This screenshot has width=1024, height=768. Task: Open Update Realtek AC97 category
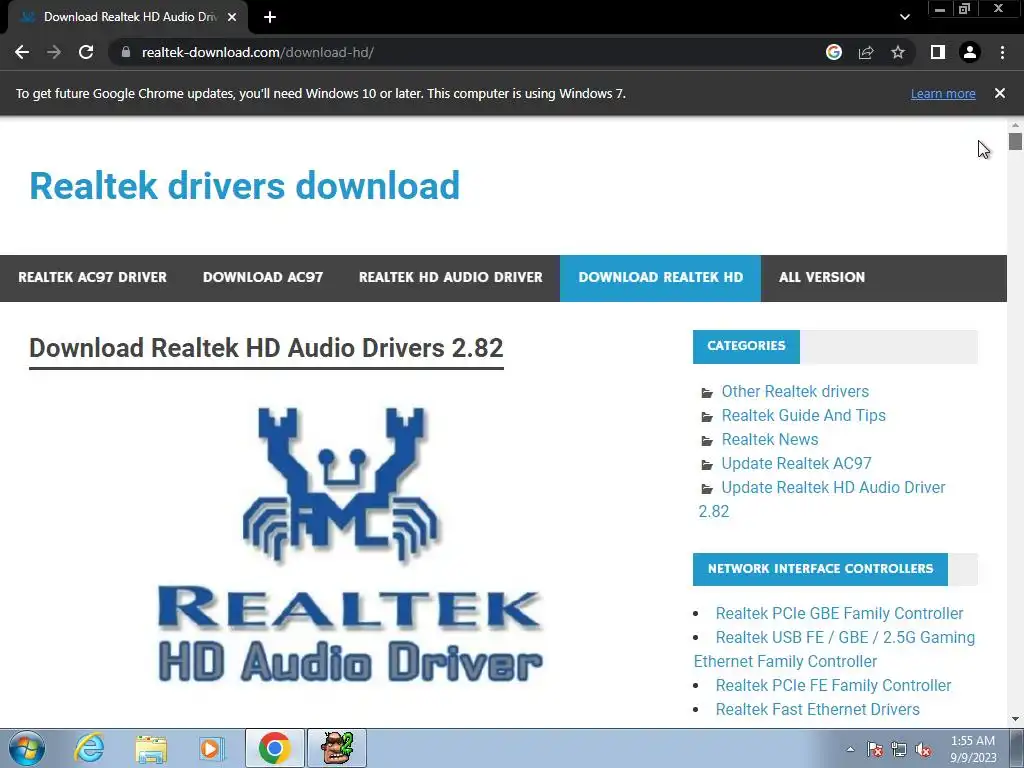pos(796,464)
